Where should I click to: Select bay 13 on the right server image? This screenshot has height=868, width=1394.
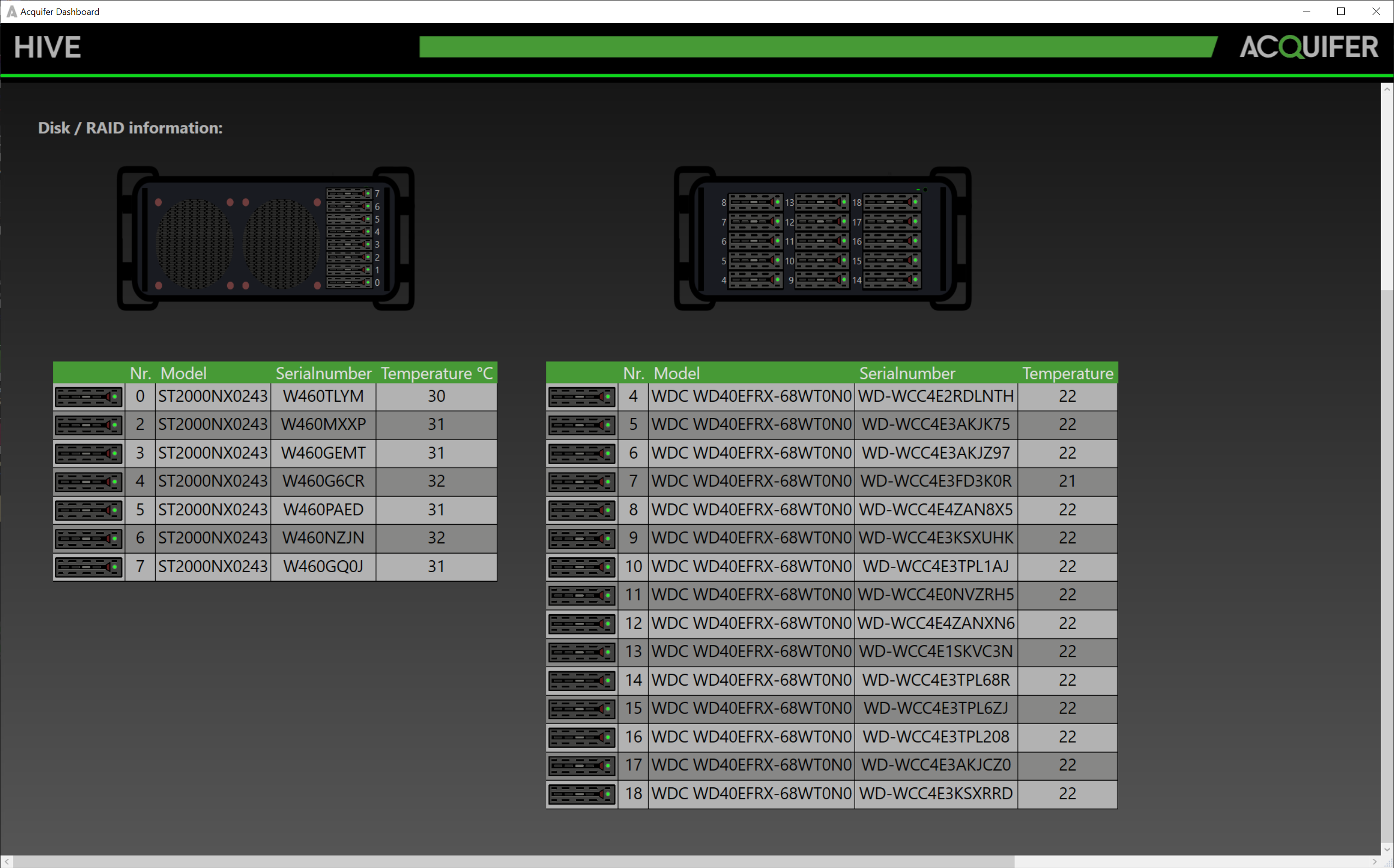[822, 202]
